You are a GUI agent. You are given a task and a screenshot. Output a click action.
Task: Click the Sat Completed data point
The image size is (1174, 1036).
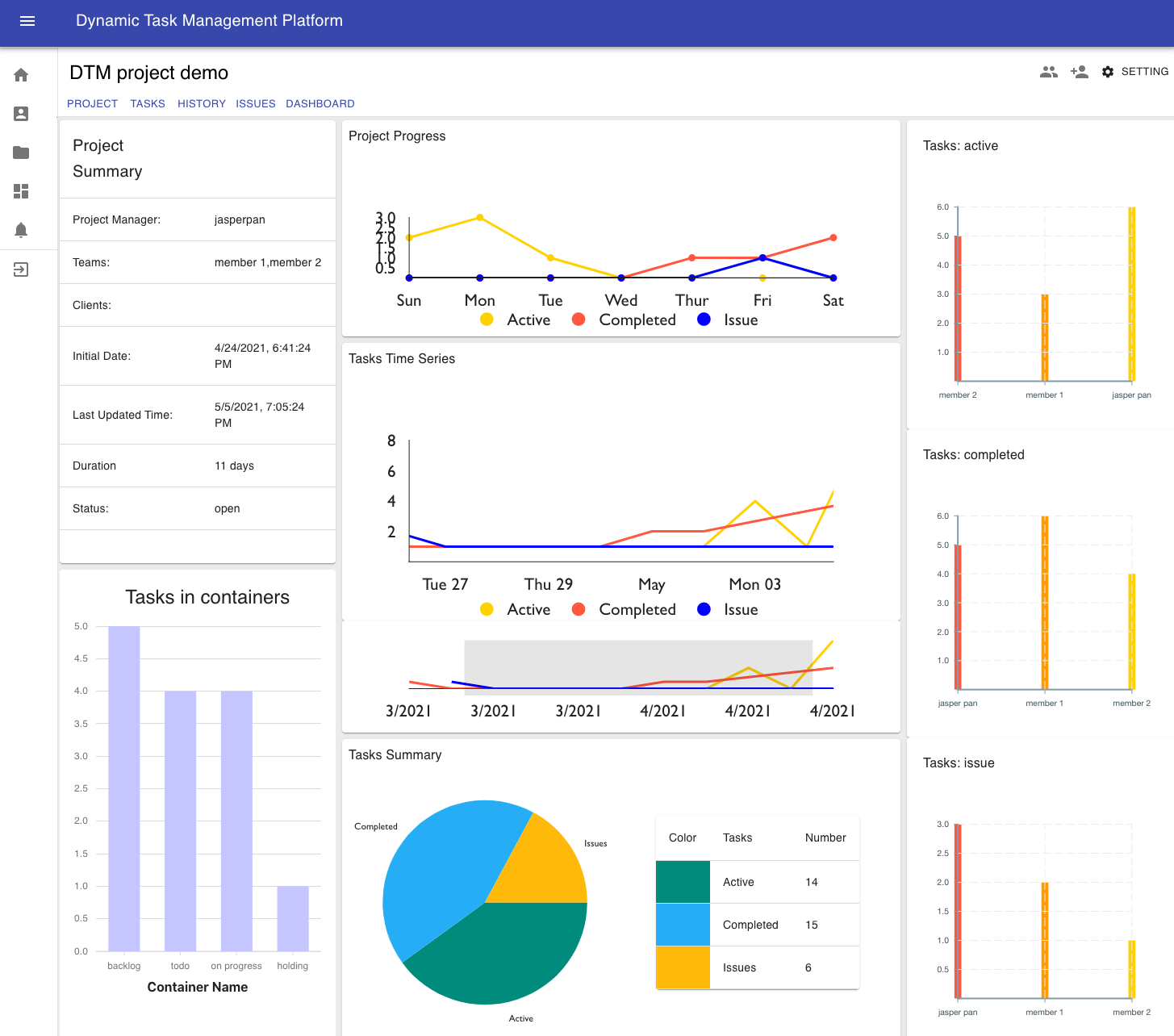coord(833,238)
